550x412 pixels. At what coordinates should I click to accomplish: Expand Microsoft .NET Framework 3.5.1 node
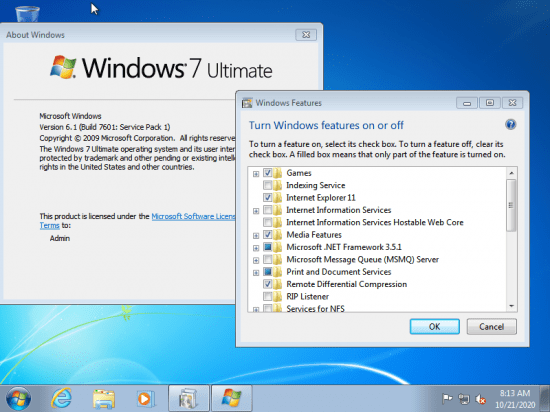tap(256, 248)
